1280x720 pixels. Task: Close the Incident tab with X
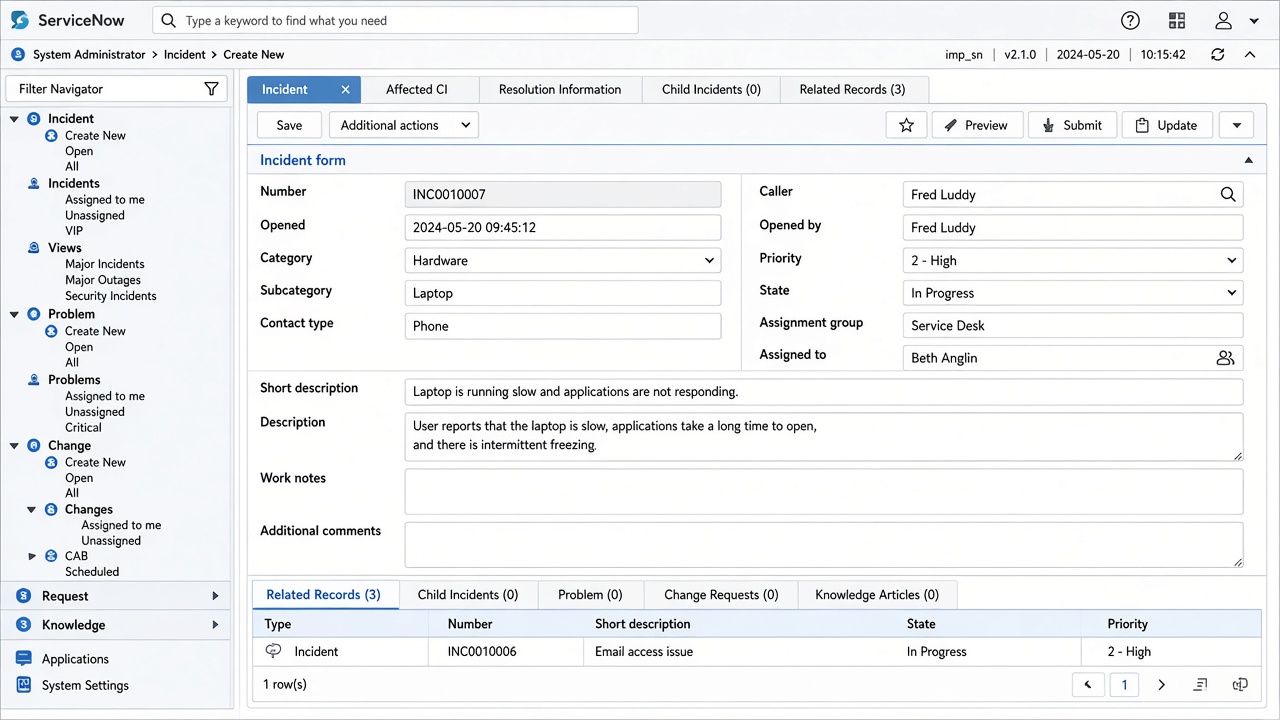(345, 90)
